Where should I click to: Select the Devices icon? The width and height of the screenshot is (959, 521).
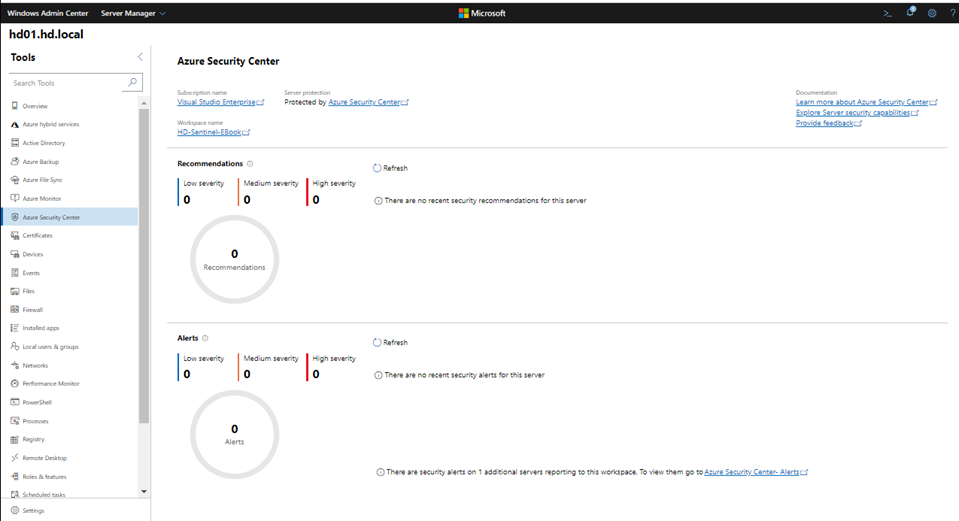(15, 254)
